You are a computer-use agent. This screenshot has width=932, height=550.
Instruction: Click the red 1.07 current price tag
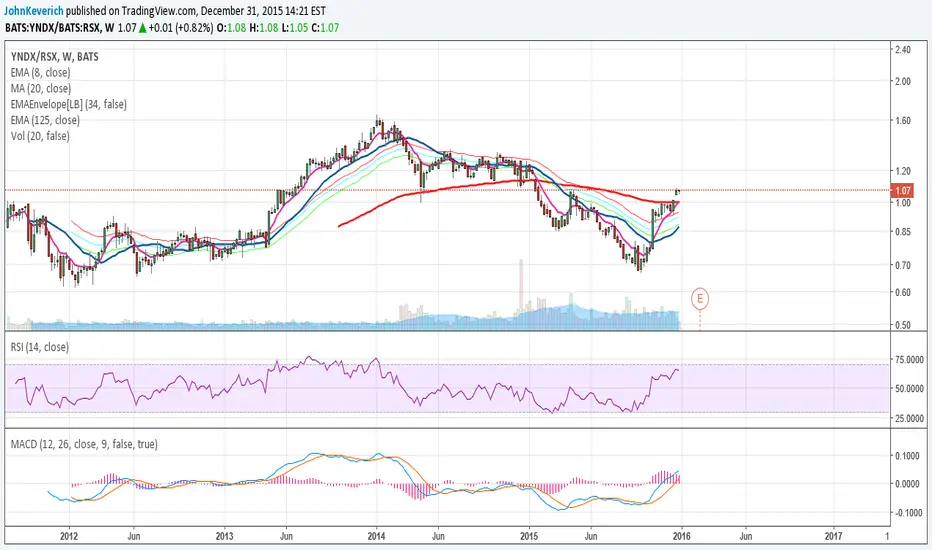902,191
